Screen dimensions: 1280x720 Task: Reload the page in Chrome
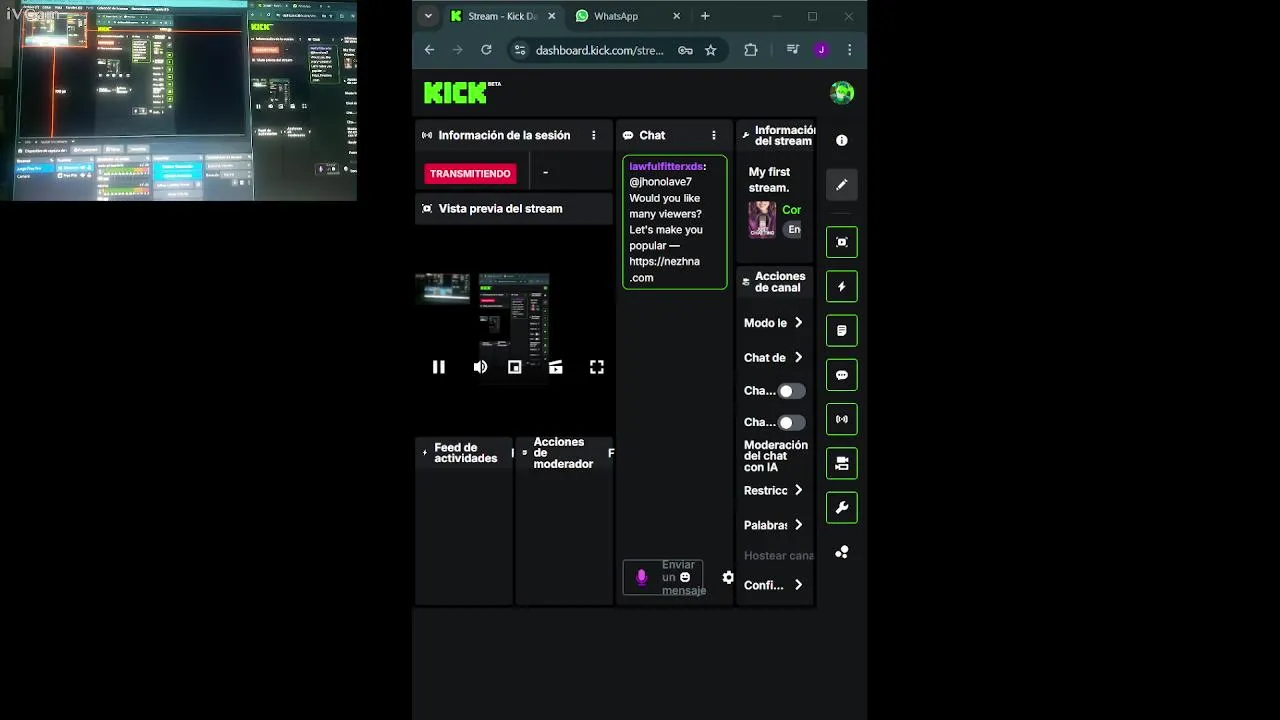click(486, 50)
